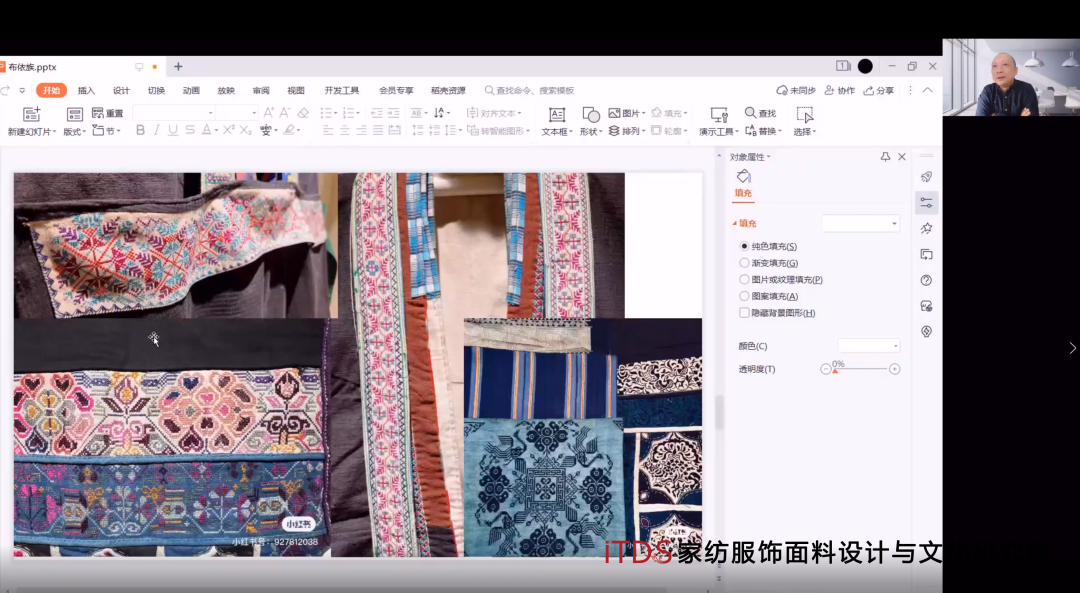Click the lightbulb icon in right sidebar
1080x593 pixels.
pos(926,331)
